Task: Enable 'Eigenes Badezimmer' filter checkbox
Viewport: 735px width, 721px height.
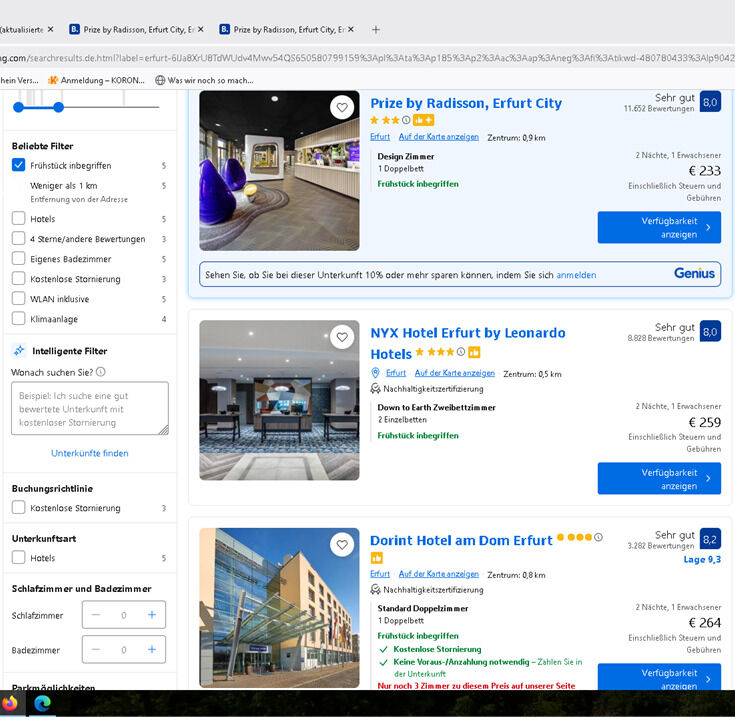Action: click(19, 259)
